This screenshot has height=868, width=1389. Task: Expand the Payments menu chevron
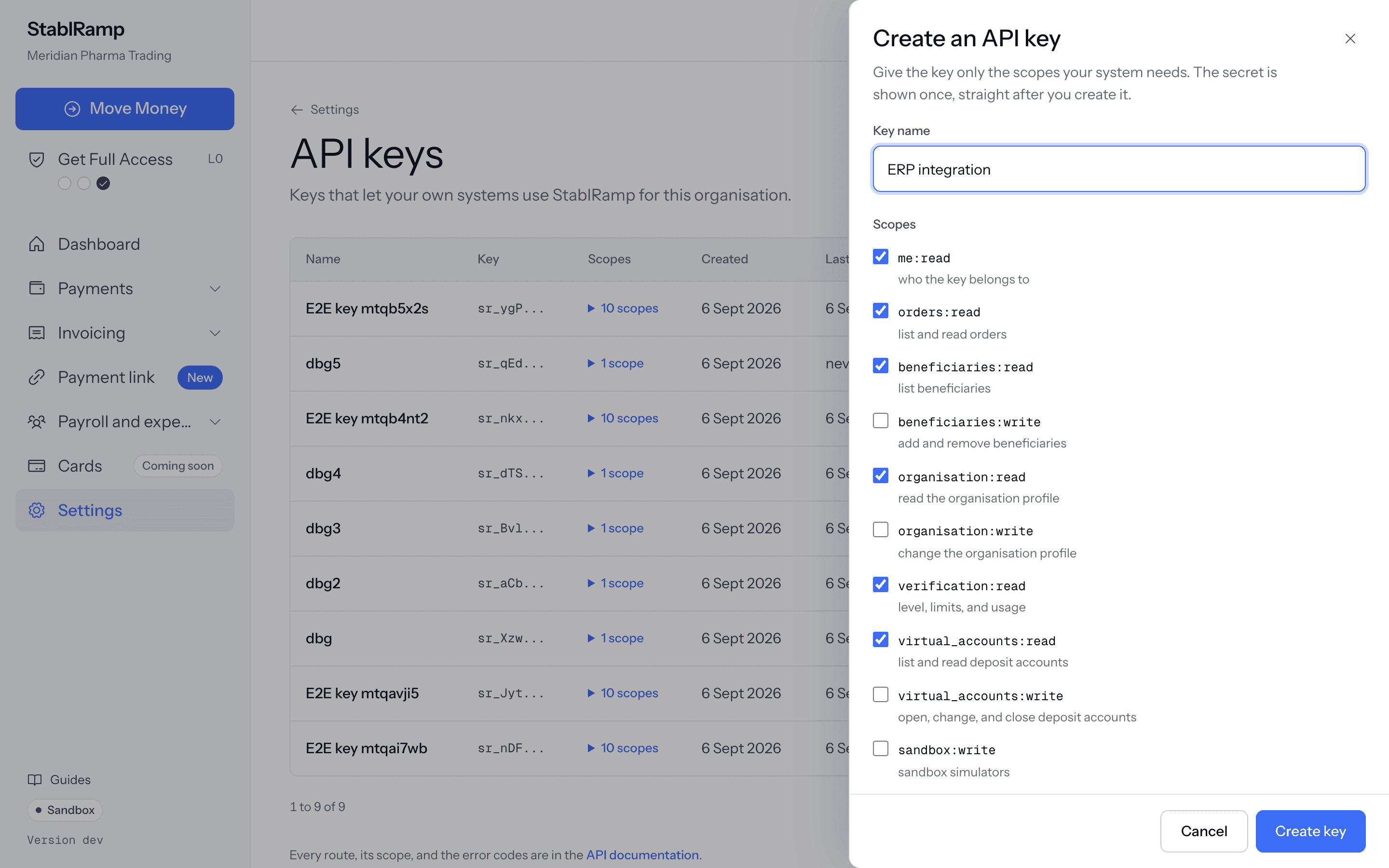(x=215, y=289)
